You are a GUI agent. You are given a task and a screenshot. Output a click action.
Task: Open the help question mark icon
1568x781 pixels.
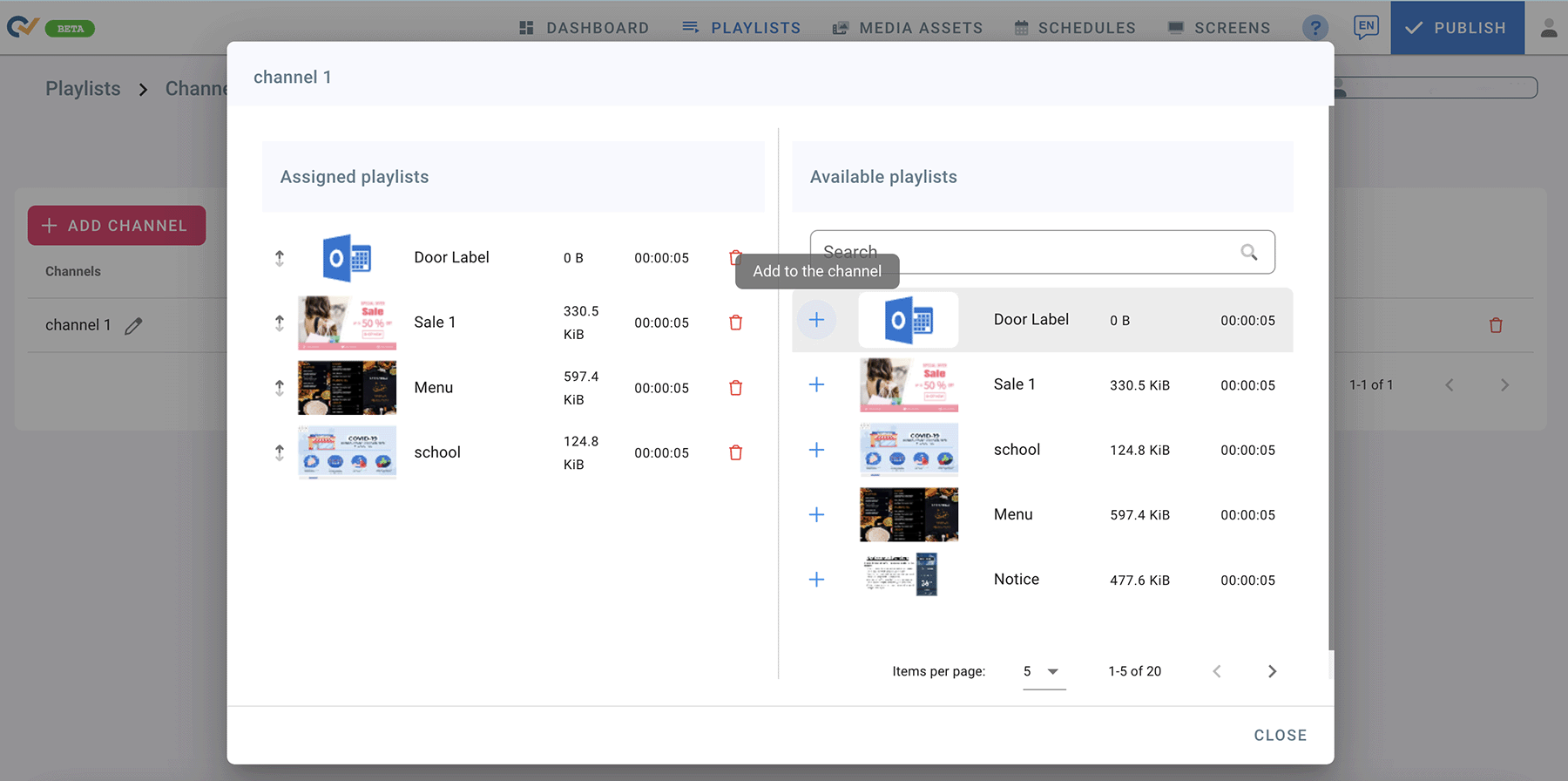point(1315,28)
